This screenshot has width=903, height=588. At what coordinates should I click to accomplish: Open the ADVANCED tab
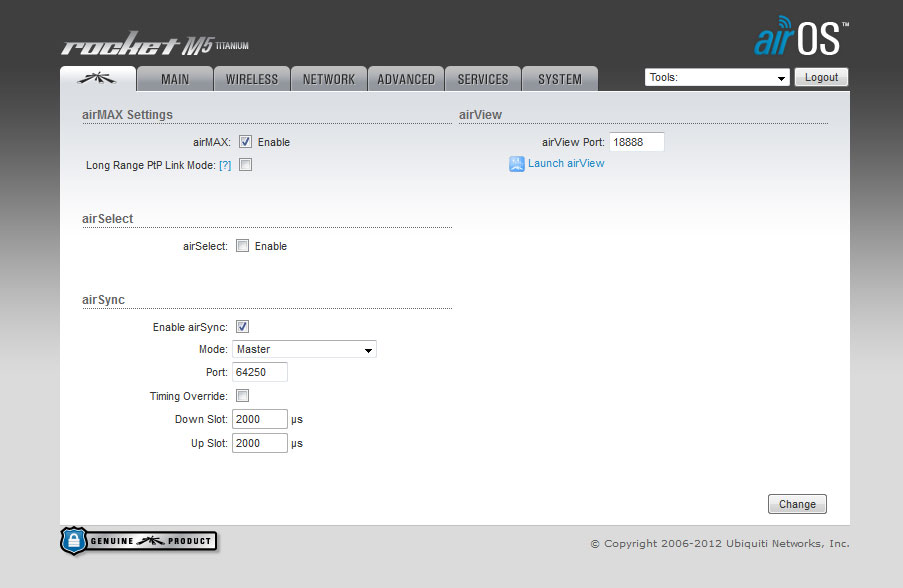[406, 77]
